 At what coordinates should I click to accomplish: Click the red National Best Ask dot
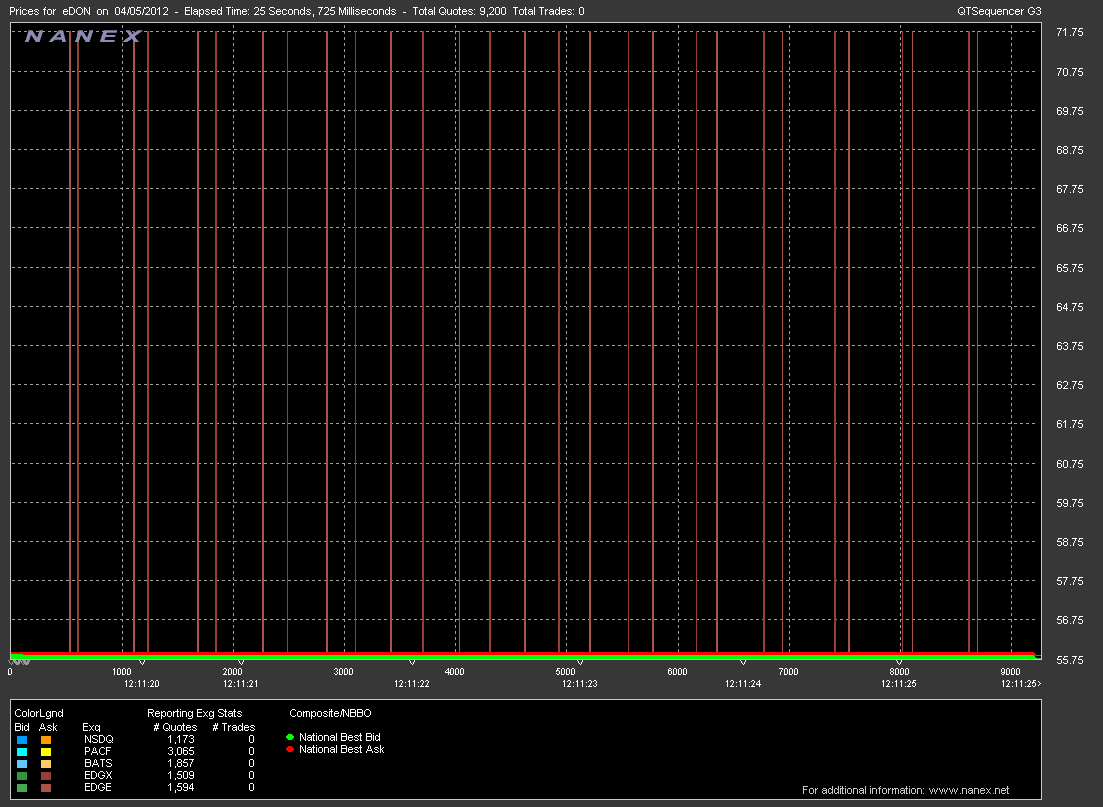click(x=290, y=749)
